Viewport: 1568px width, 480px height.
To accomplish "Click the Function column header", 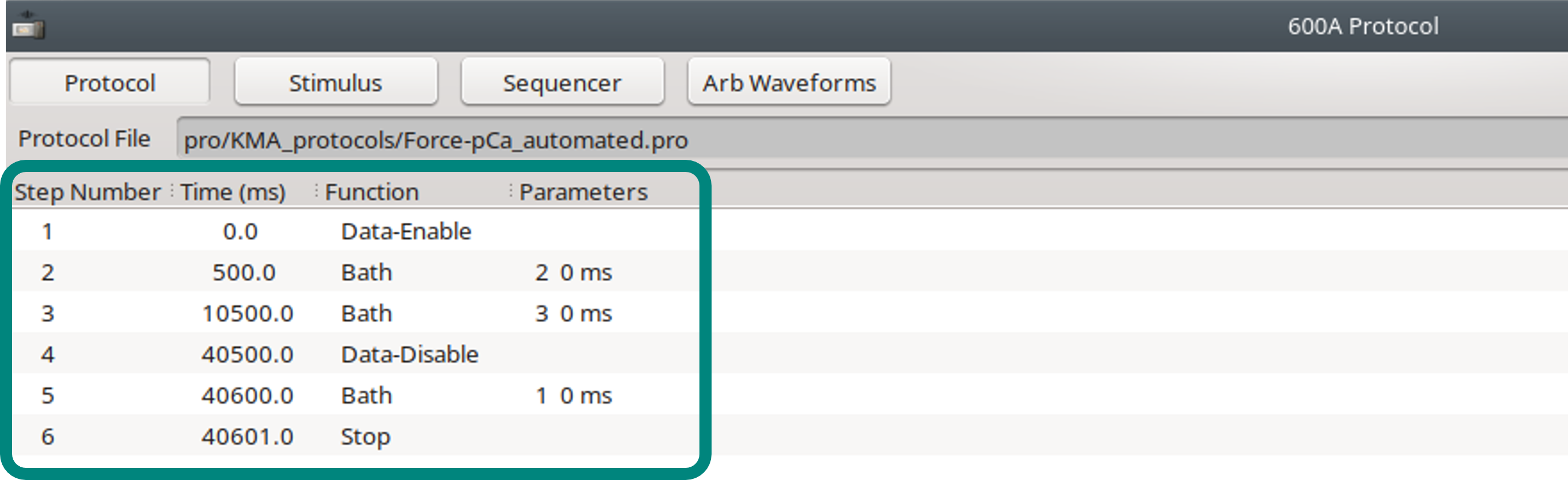I will pos(371,192).
